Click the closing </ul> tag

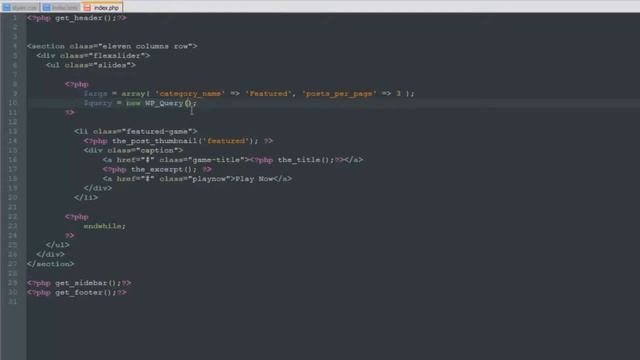click(58, 245)
